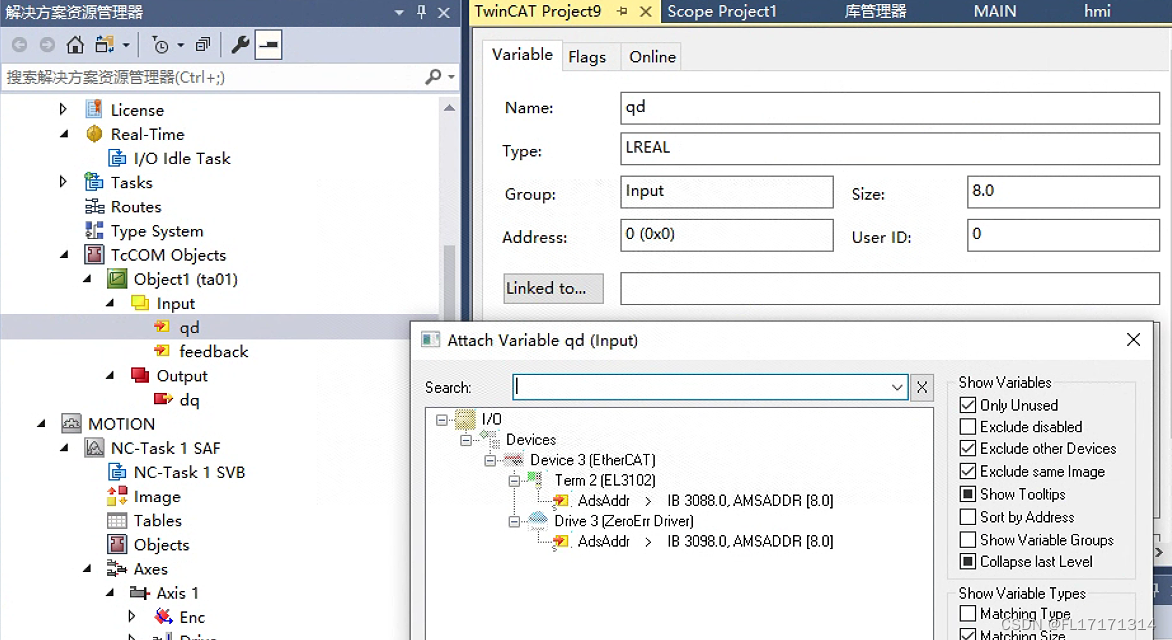
Task: Click the Linked to... button
Action: tap(553, 289)
